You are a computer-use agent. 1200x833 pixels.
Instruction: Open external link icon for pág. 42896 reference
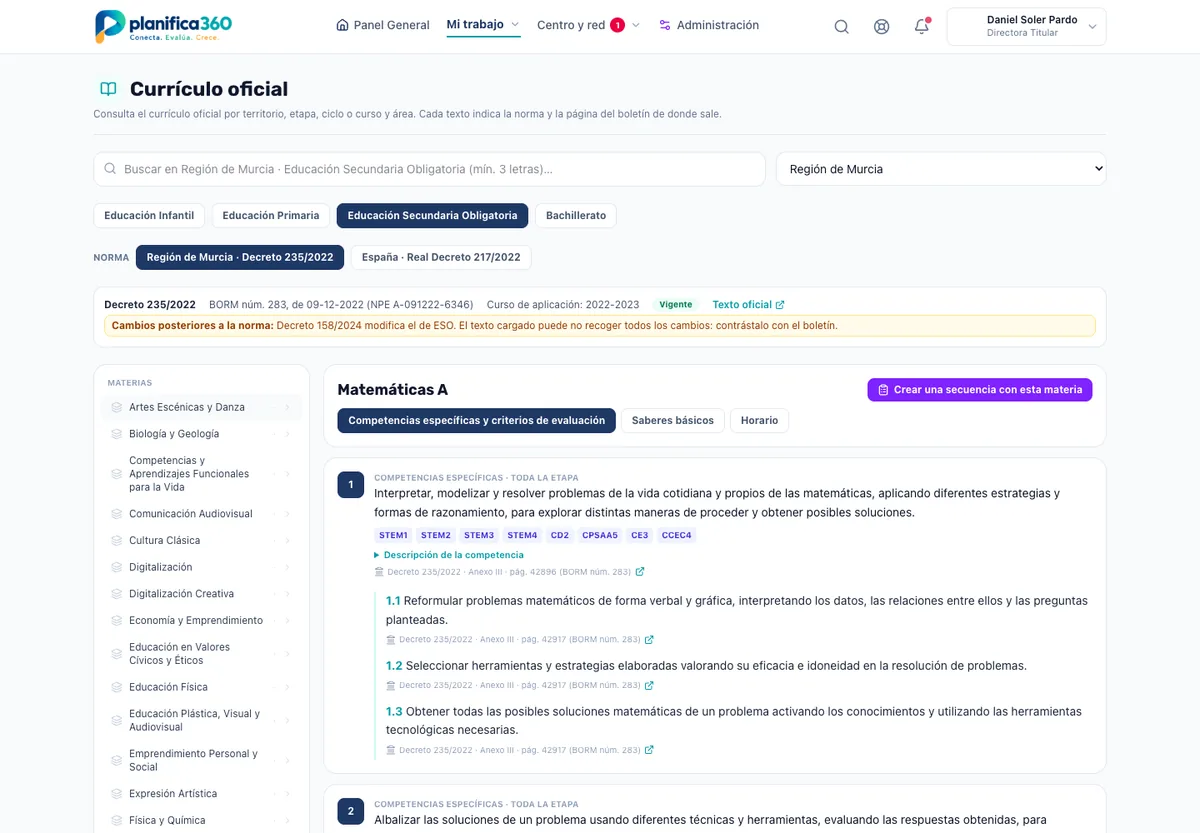(x=640, y=572)
